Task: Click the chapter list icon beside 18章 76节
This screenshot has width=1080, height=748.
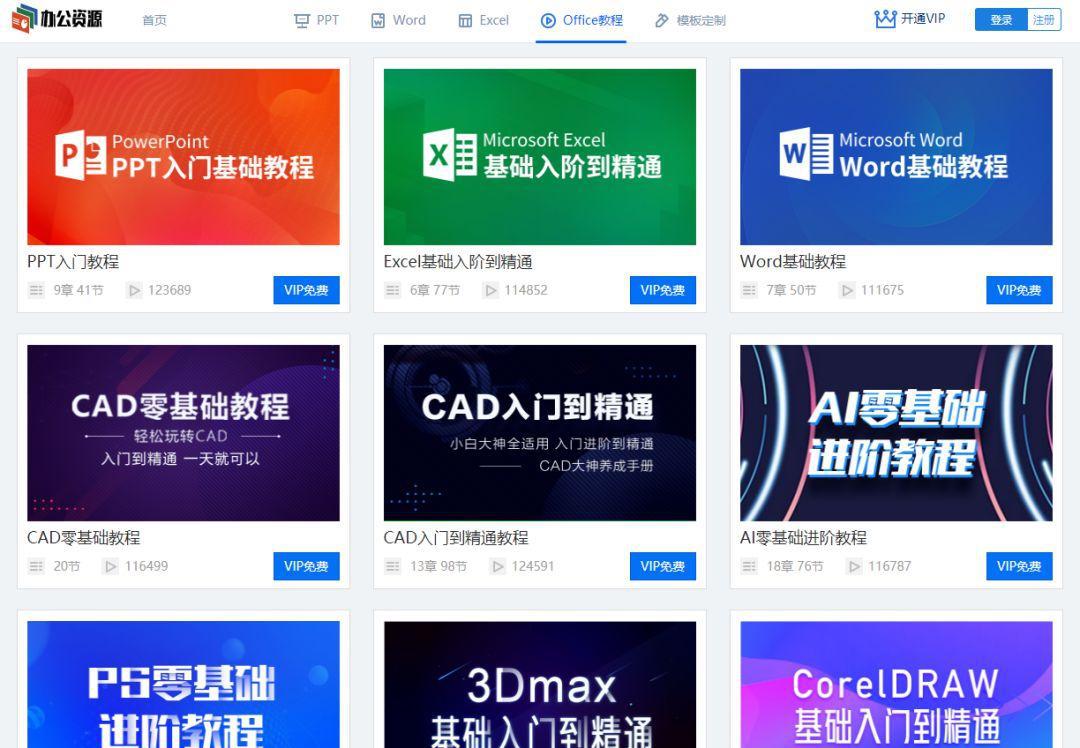Action: (749, 567)
